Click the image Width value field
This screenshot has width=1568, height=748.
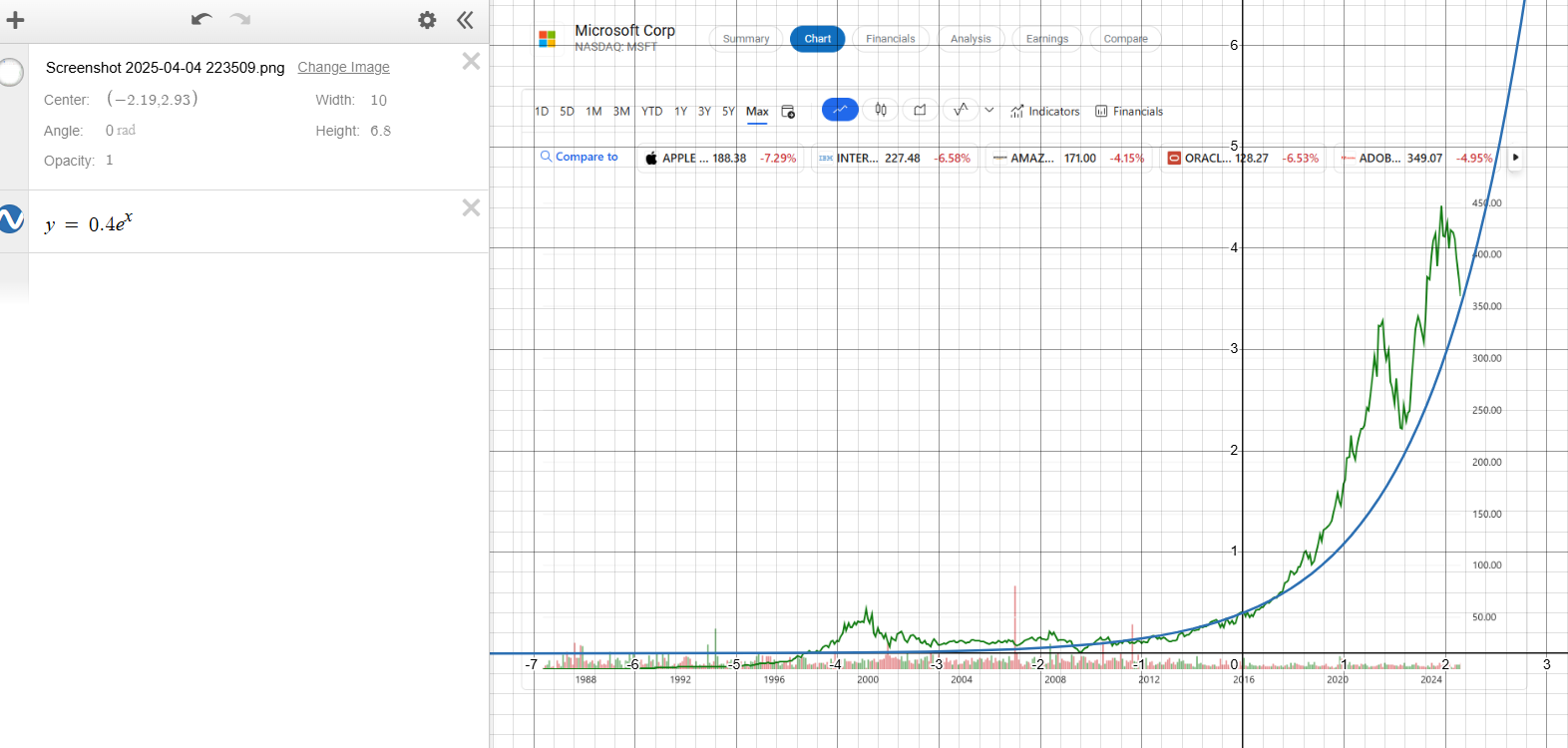(378, 100)
